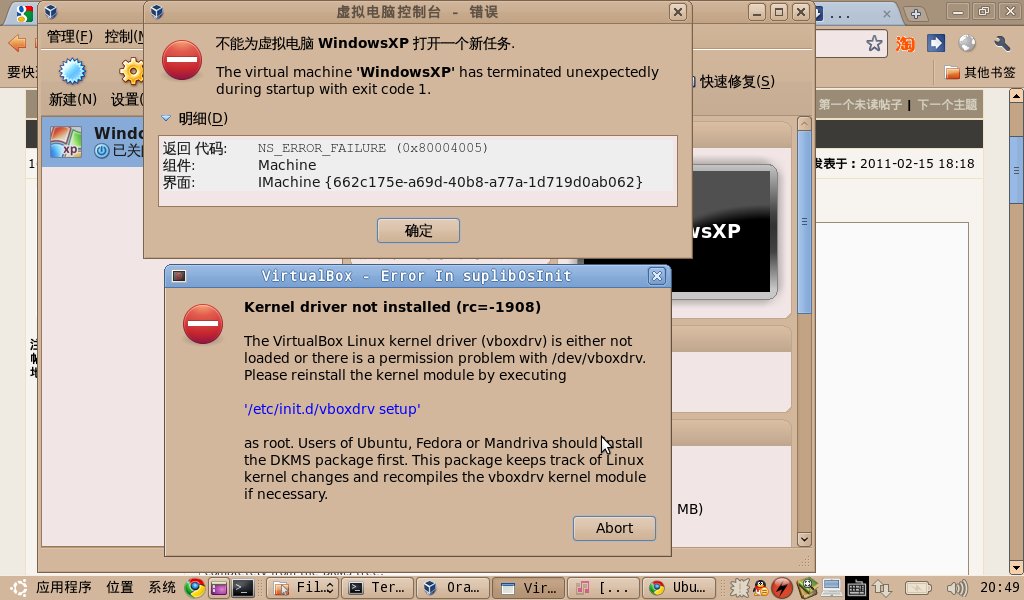This screenshot has height=600, width=1024.
Task: Close the VirtualBox suplibOsInit error dialog
Action: point(656,276)
